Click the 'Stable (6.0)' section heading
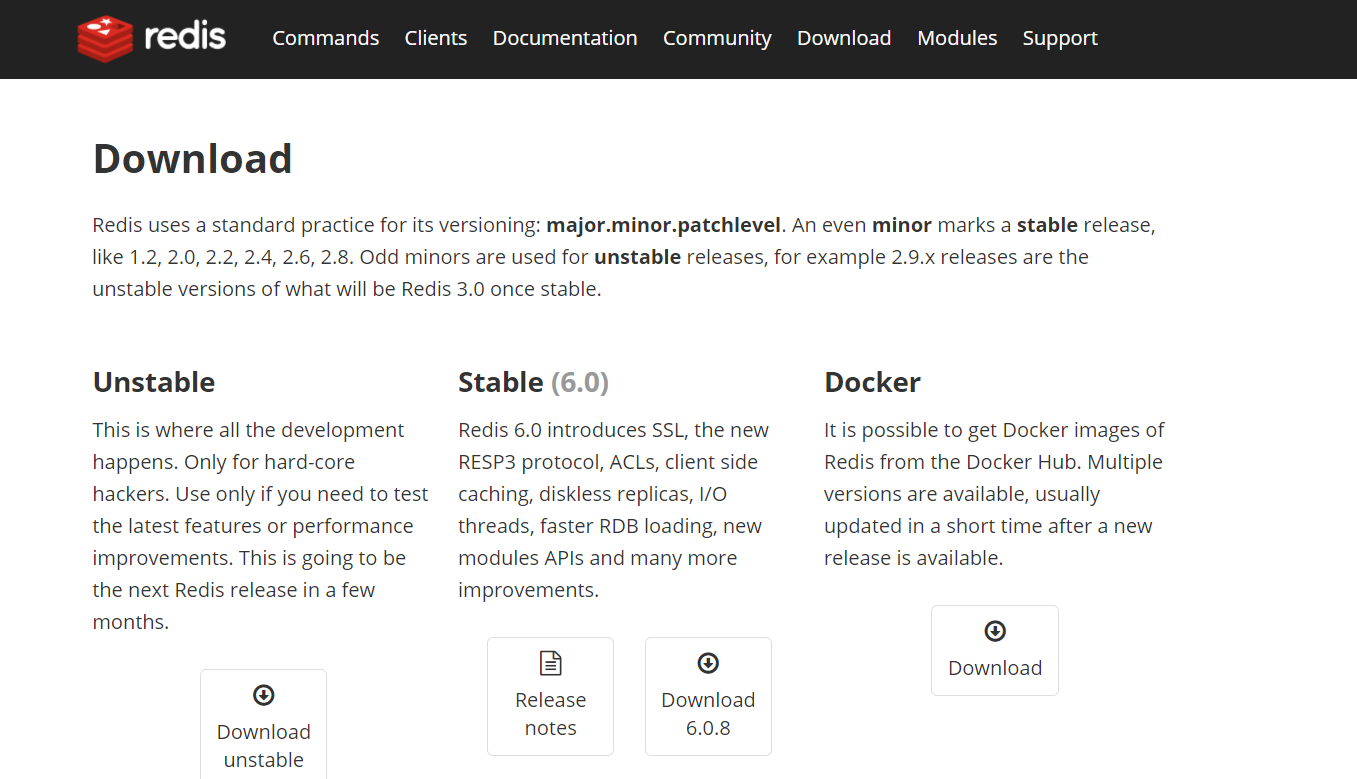The height and width of the screenshot is (779, 1357). (x=533, y=382)
